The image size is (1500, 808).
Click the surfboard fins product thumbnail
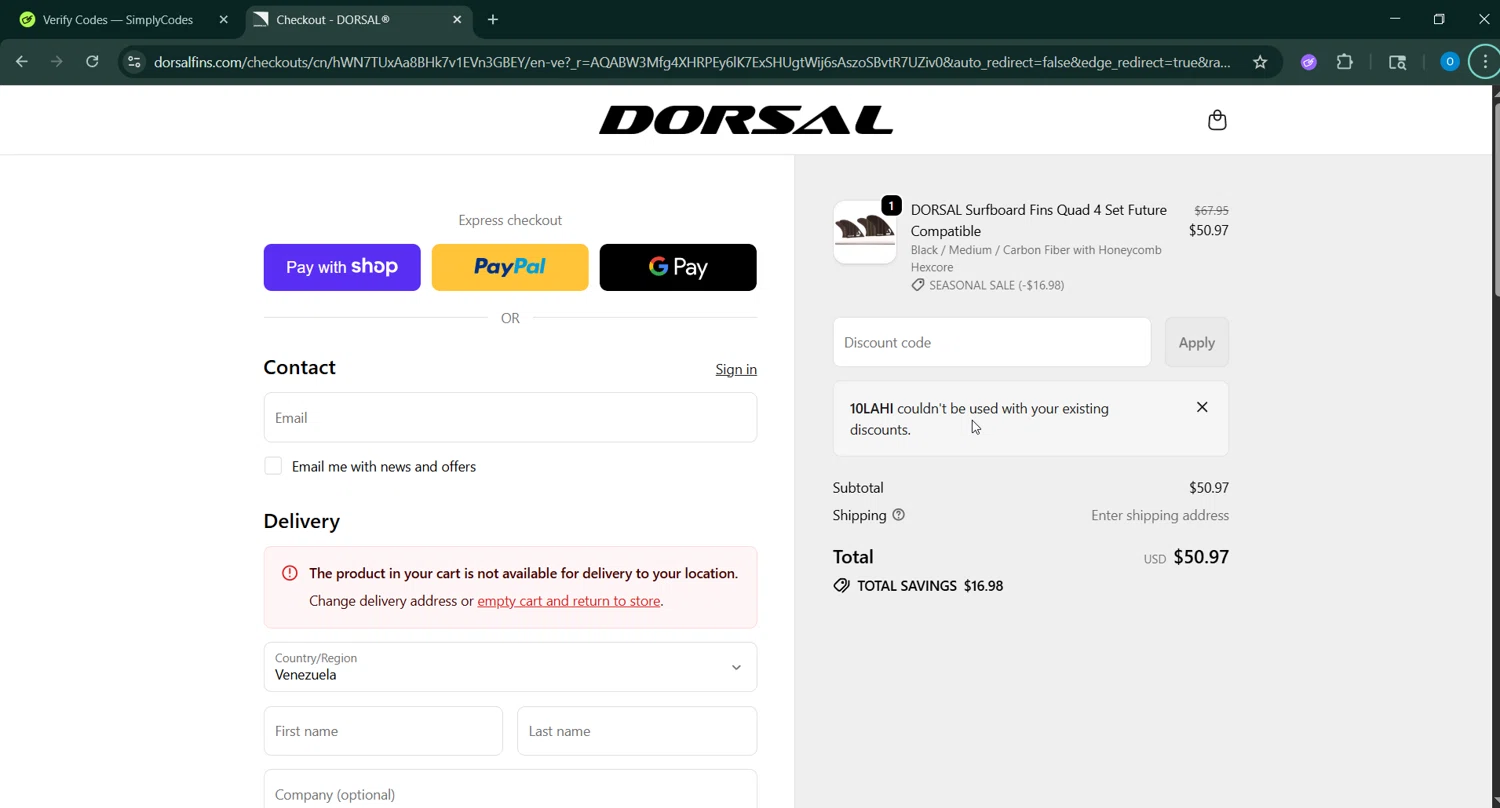tap(865, 232)
